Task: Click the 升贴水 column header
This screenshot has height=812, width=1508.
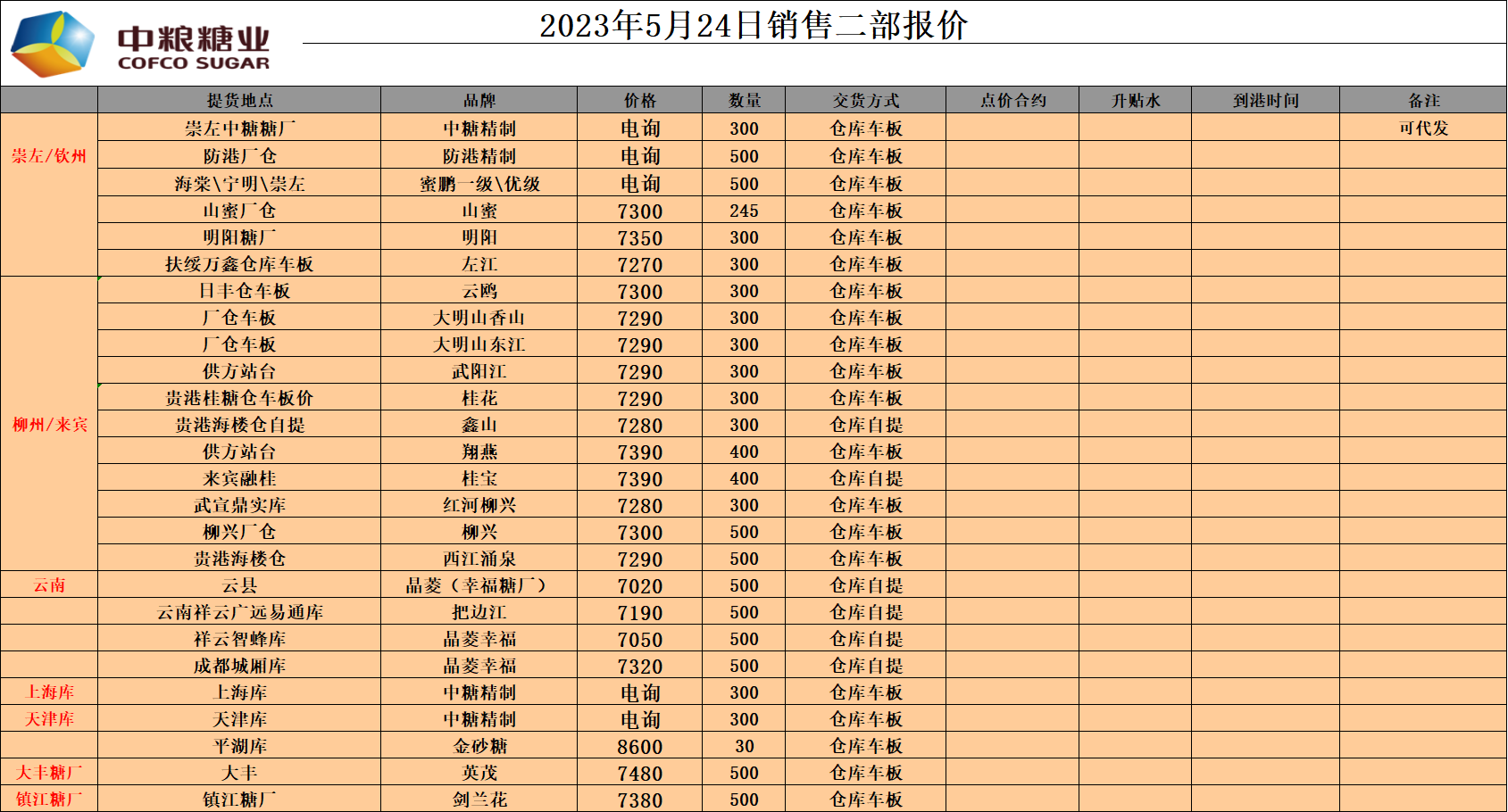Action: click(x=1135, y=101)
